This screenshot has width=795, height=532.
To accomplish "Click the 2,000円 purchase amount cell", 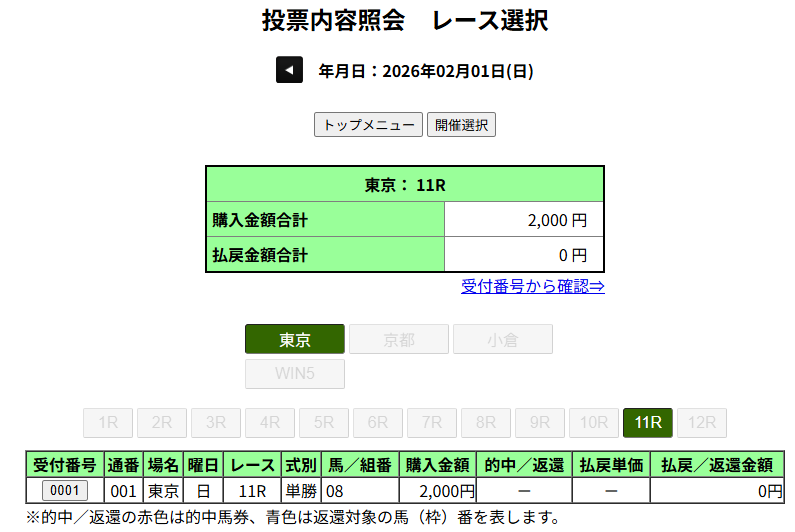I will 438,491.
